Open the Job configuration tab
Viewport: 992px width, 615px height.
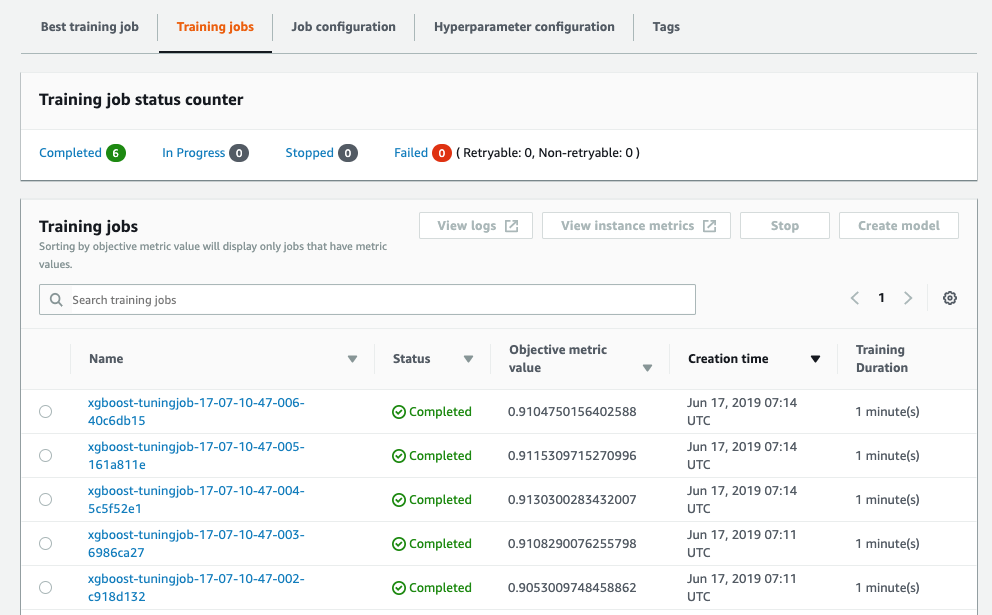click(344, 27)
